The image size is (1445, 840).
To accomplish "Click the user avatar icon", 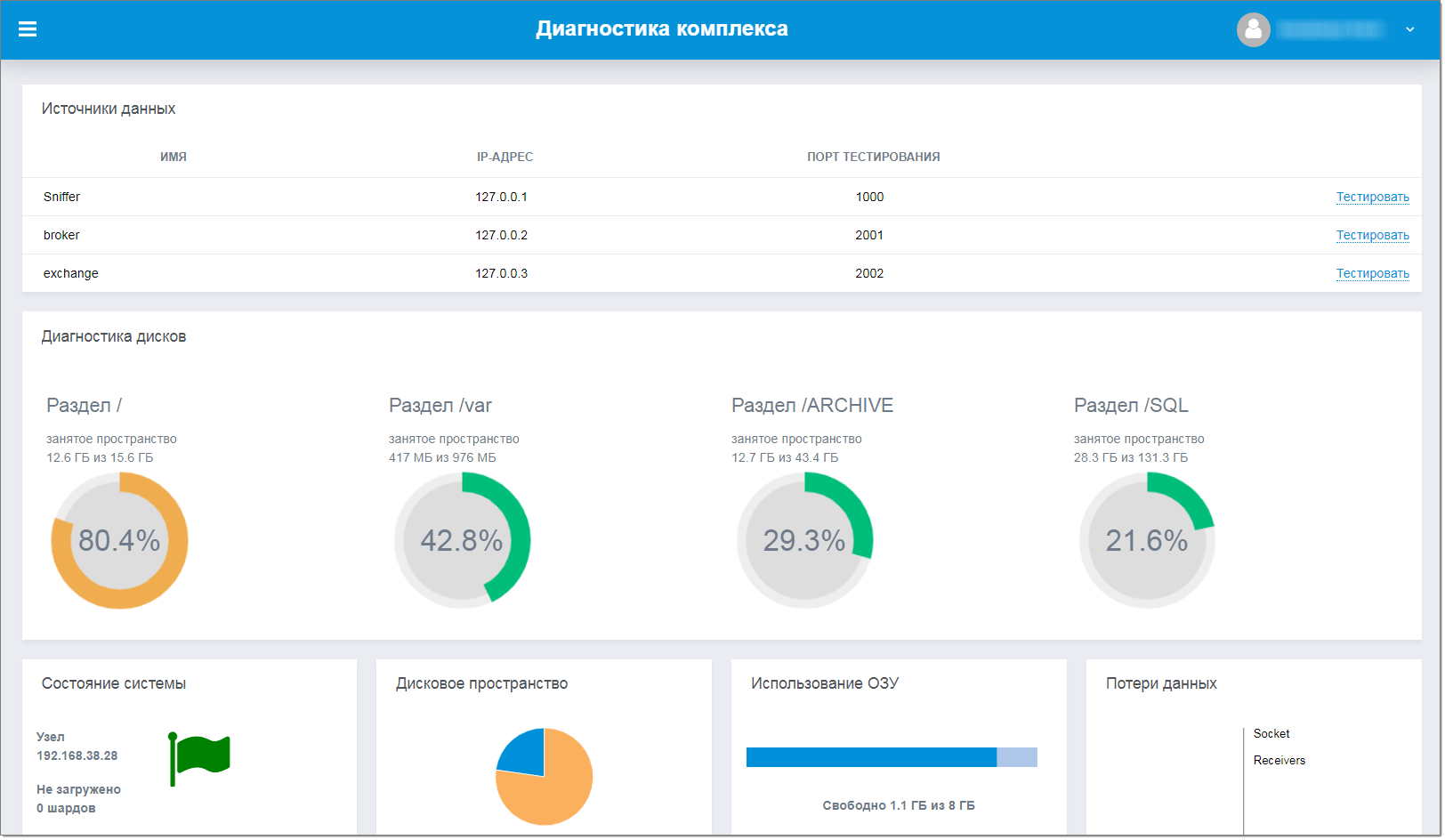I will coord(1253,29).
